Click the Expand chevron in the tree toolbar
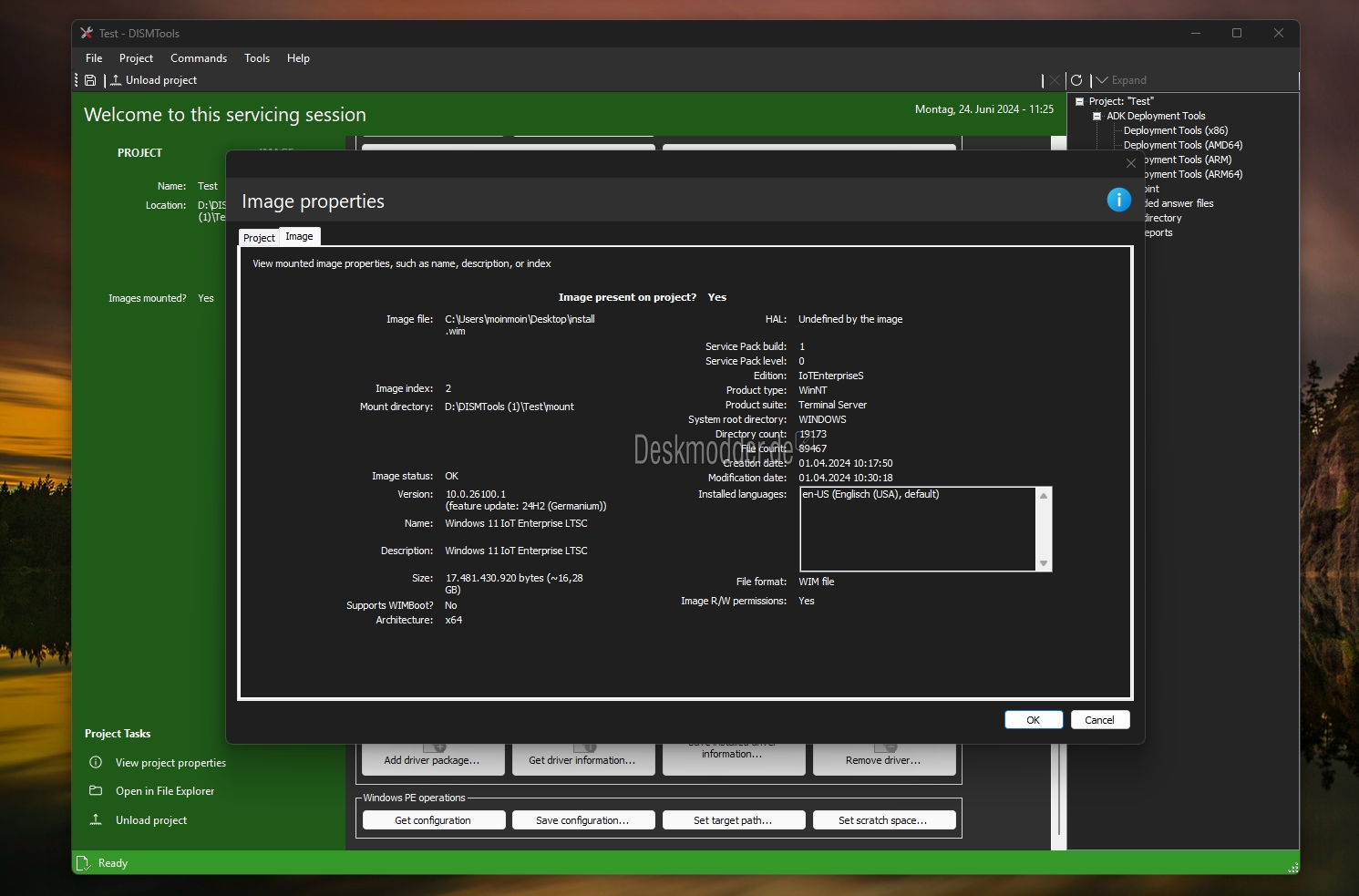This screenshot has height=896, width=1359. coord(1102,80)
